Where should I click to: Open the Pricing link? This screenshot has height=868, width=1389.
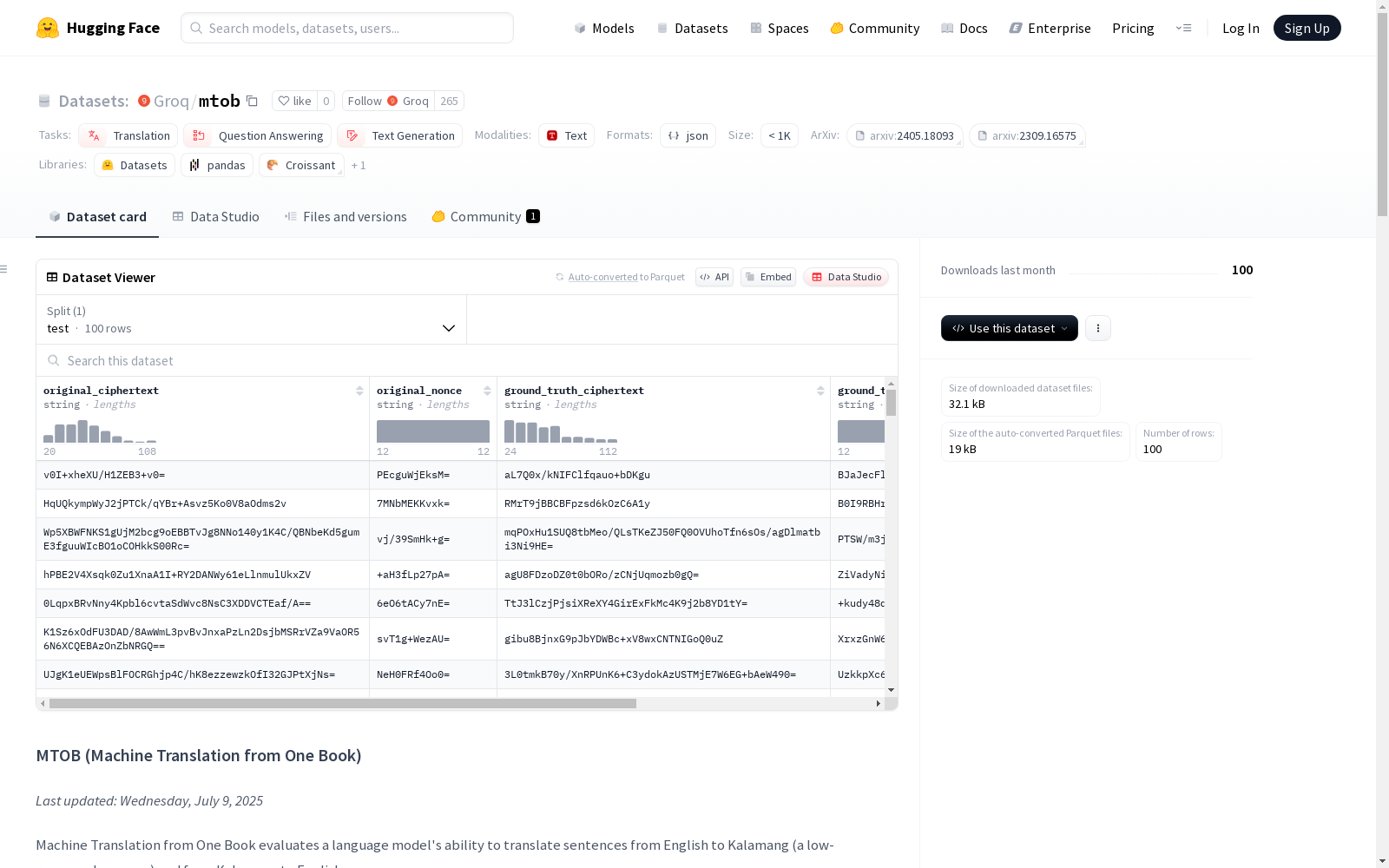1133,28
